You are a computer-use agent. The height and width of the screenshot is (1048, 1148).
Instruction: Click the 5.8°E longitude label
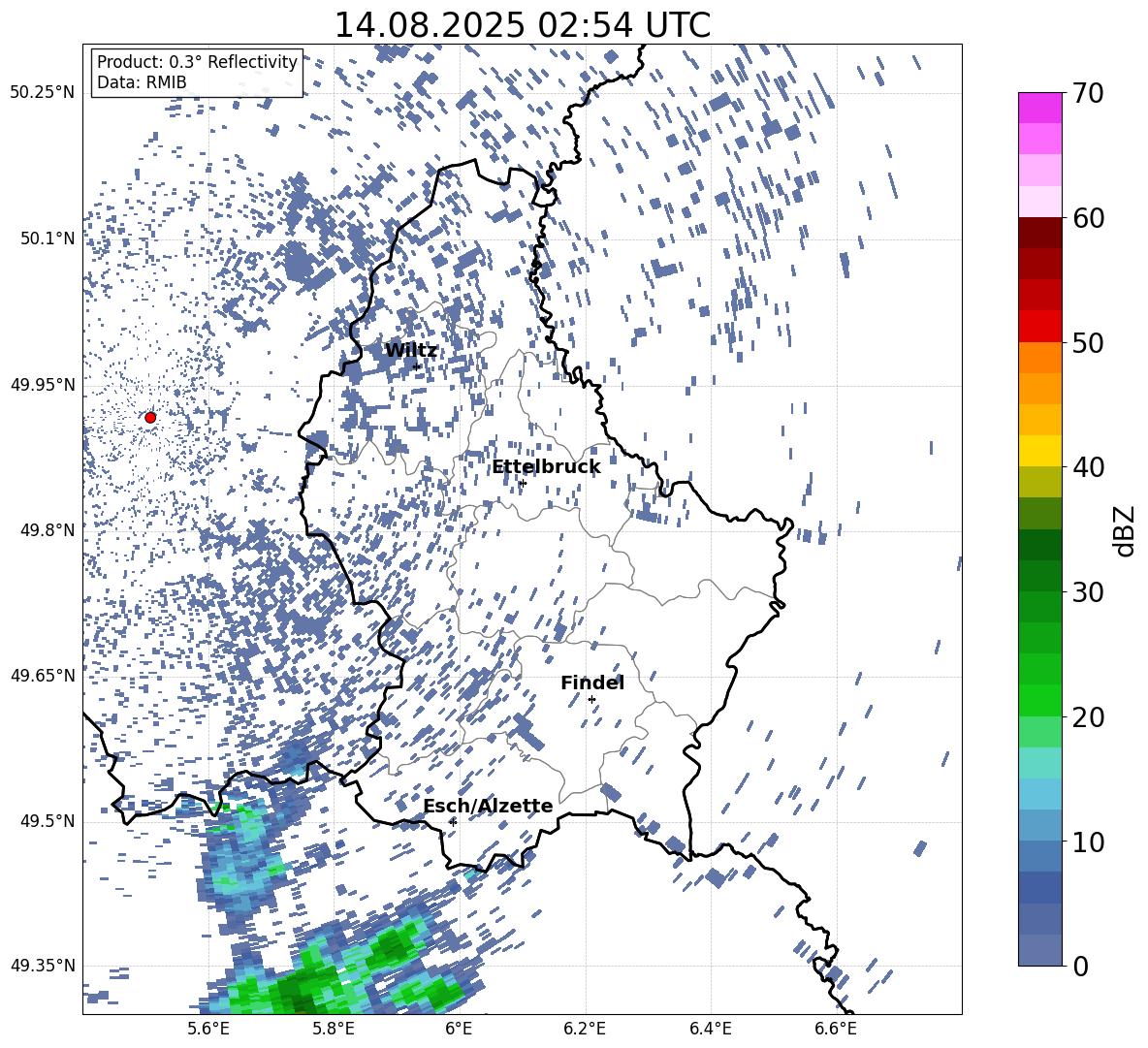point(334,1029)
